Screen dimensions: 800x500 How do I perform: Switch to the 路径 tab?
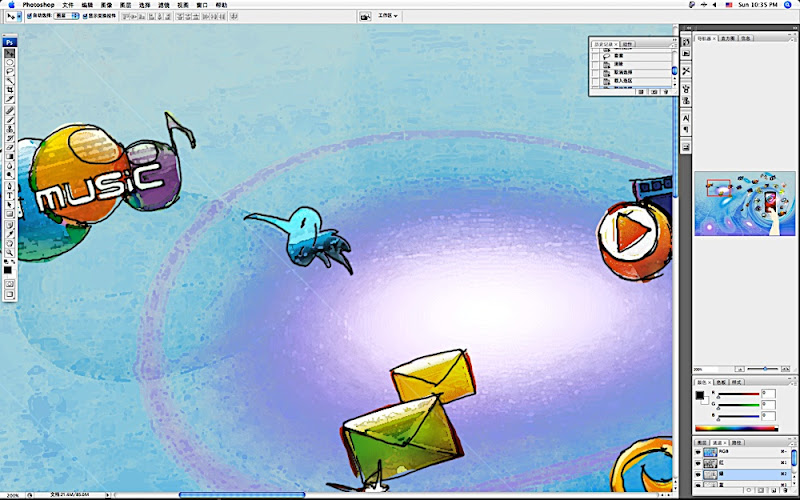pos(737,443)
